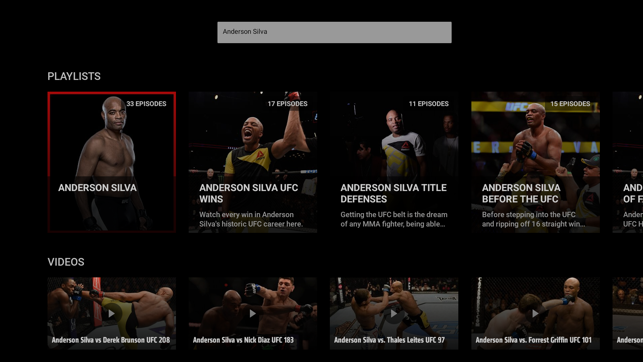Click the Anderson Silva UFC Wins title text
Image resolution: width=643 pixels, height=362 pixels.
tap(249, 193)
